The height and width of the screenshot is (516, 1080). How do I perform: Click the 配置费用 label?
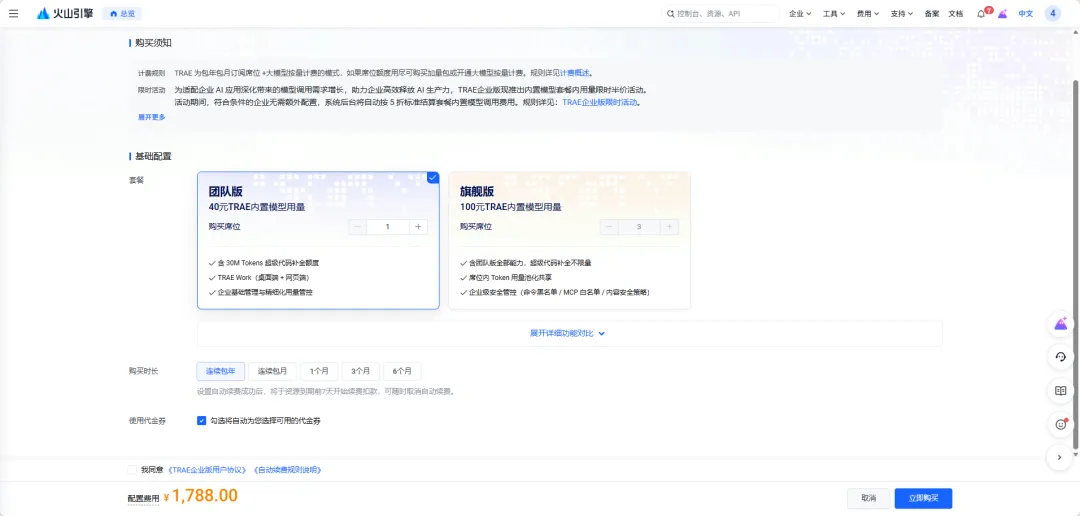pyautogui.click(x=143, y=498)
